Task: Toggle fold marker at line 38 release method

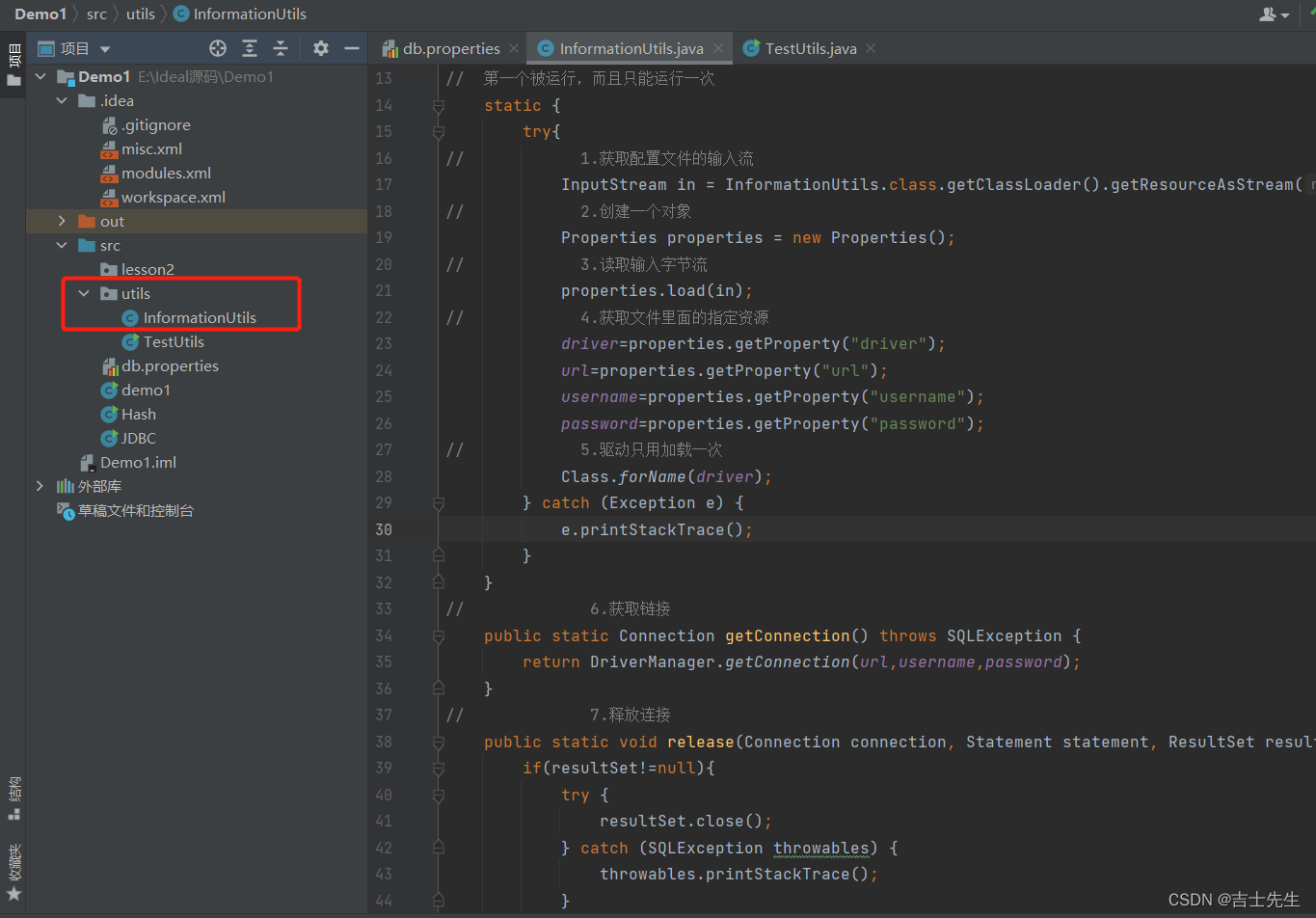Action: [439, 742]
